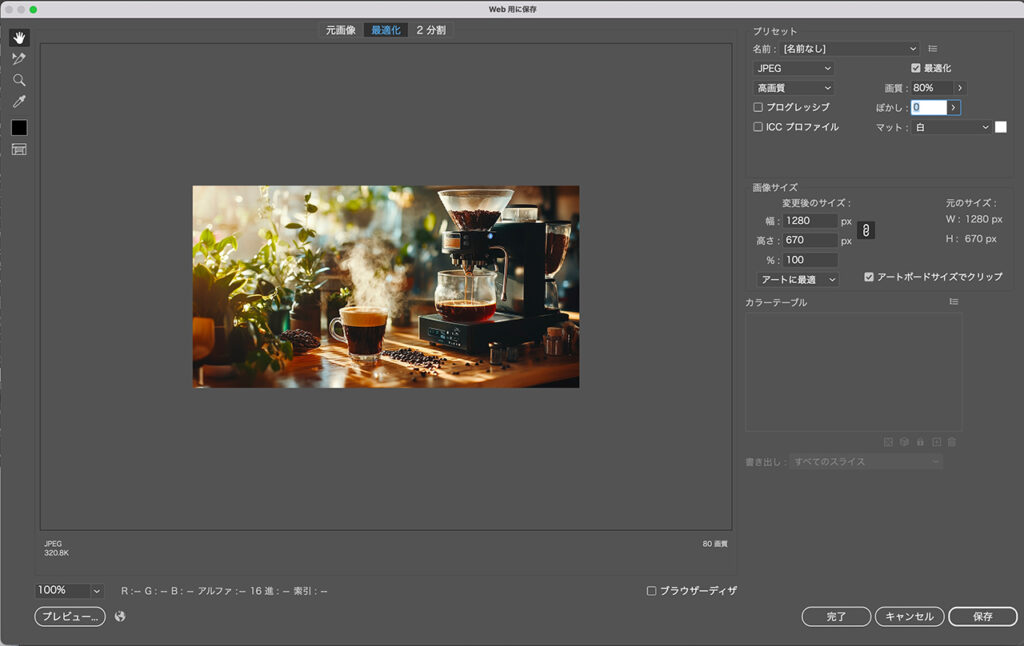Click the green window zoom button
Image resolution: width=1024 pixels, height=646 pixels.
33,9
